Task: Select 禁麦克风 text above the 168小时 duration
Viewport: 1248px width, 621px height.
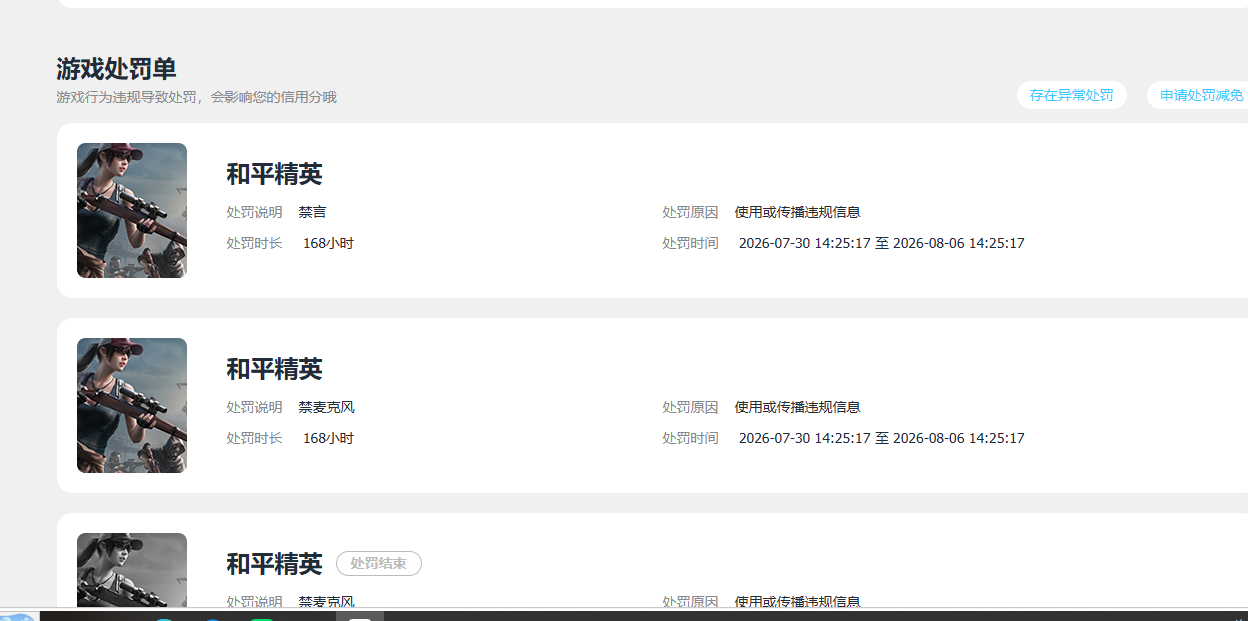Action: pyautogui.click(x=326, y=407)
